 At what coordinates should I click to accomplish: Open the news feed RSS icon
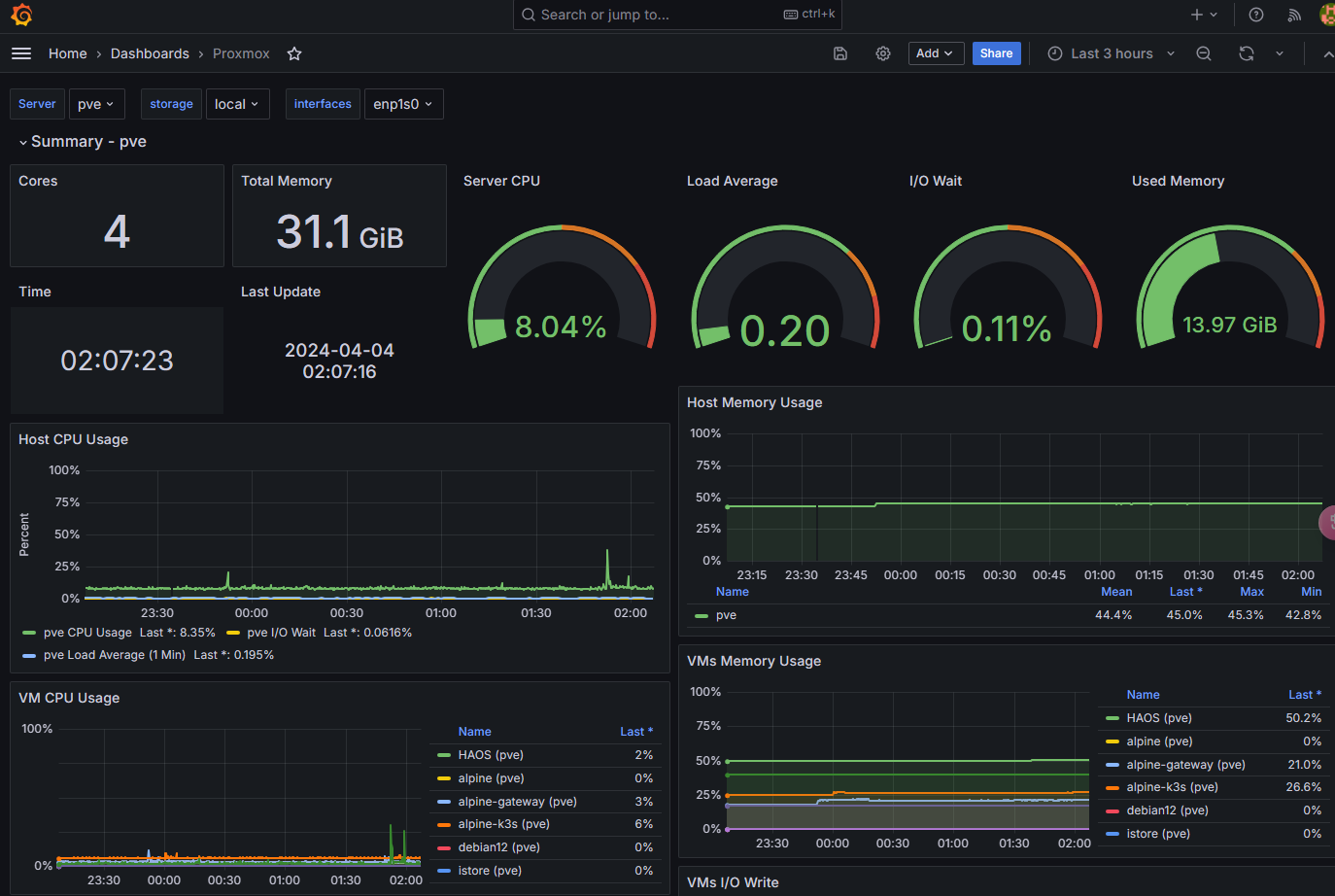[x=1294, y=15]
